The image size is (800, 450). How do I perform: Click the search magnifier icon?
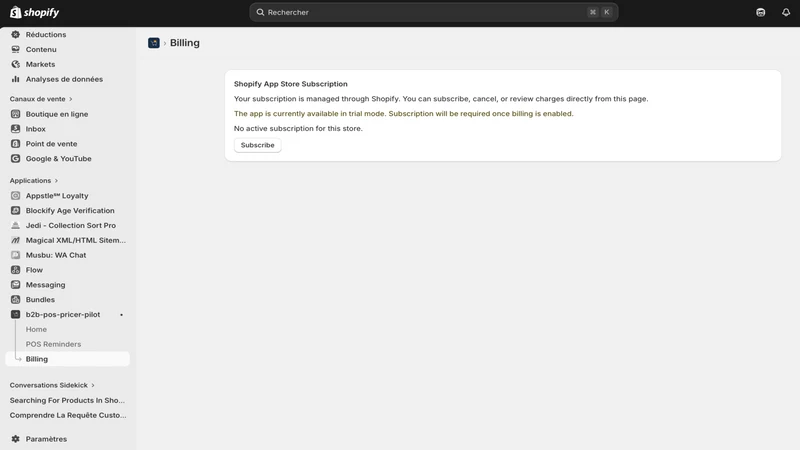point(260,12)
